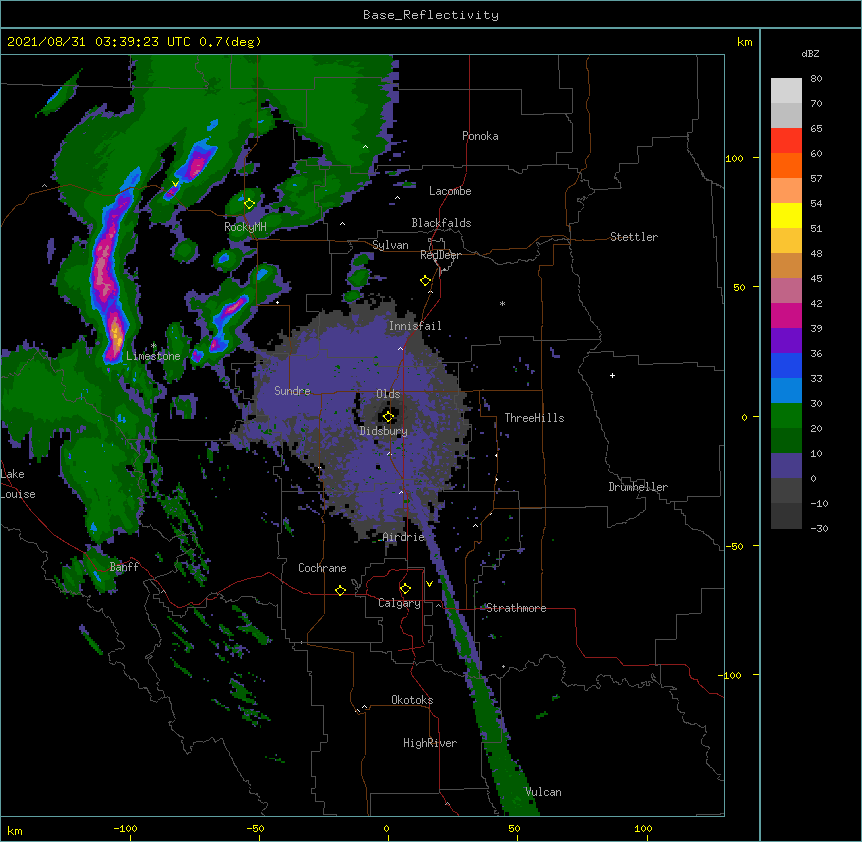Image resolution: width=862 pixels, height=842 pixels.
Task: Click the Olds town label
Action: [x=388, y=394]
